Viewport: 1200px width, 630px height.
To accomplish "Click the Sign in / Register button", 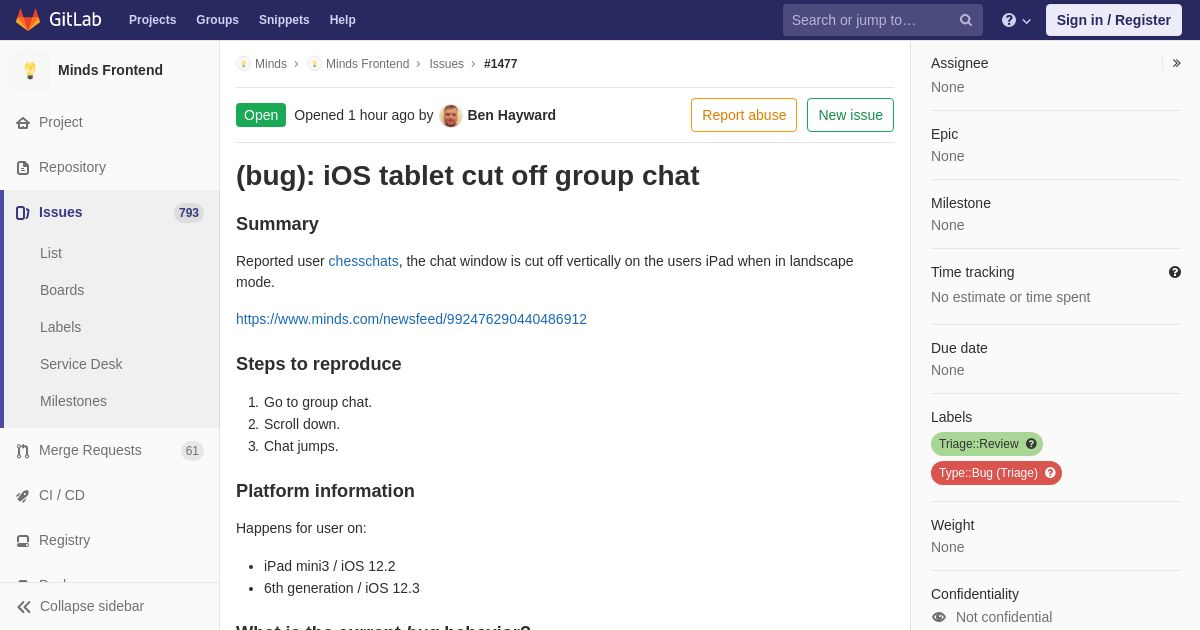I will click(x=1114, y=20).
